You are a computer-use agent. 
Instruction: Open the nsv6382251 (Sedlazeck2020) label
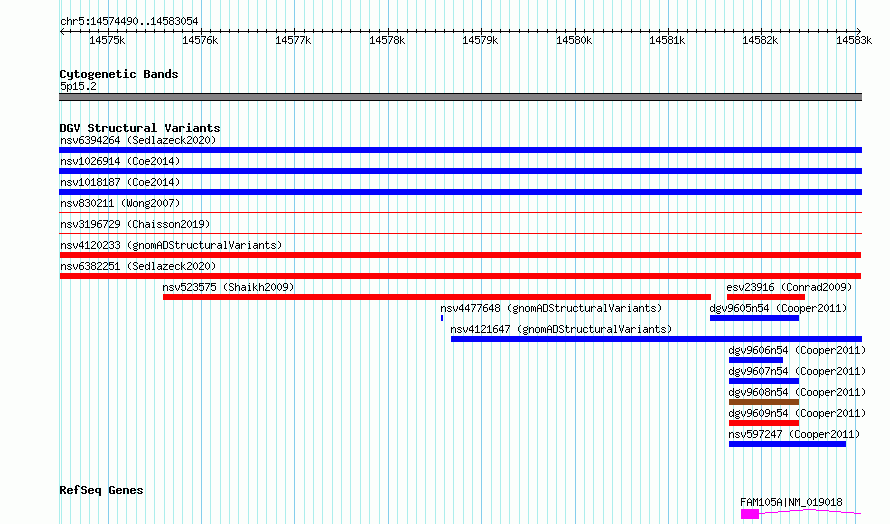tap(138, 266)
